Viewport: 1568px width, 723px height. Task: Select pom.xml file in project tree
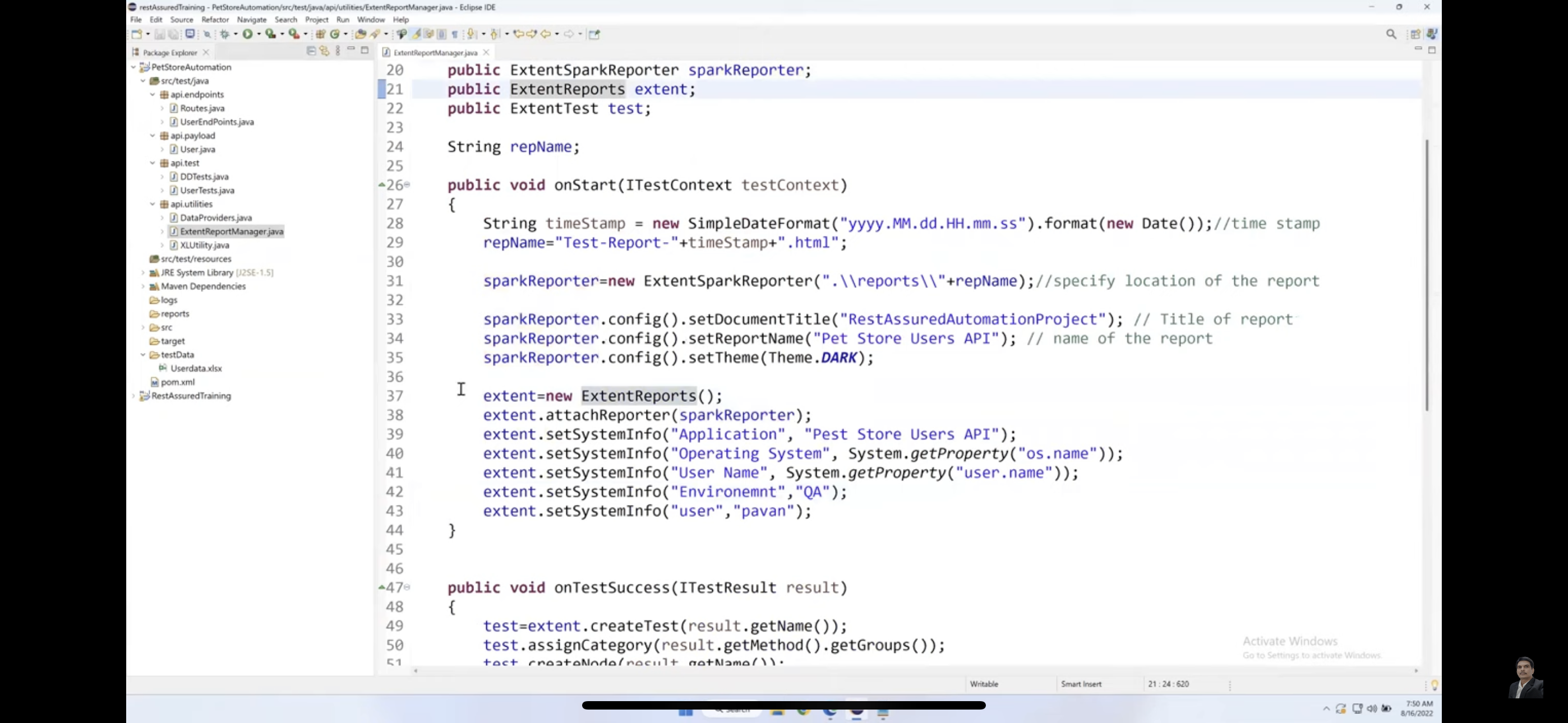point(177,382)
